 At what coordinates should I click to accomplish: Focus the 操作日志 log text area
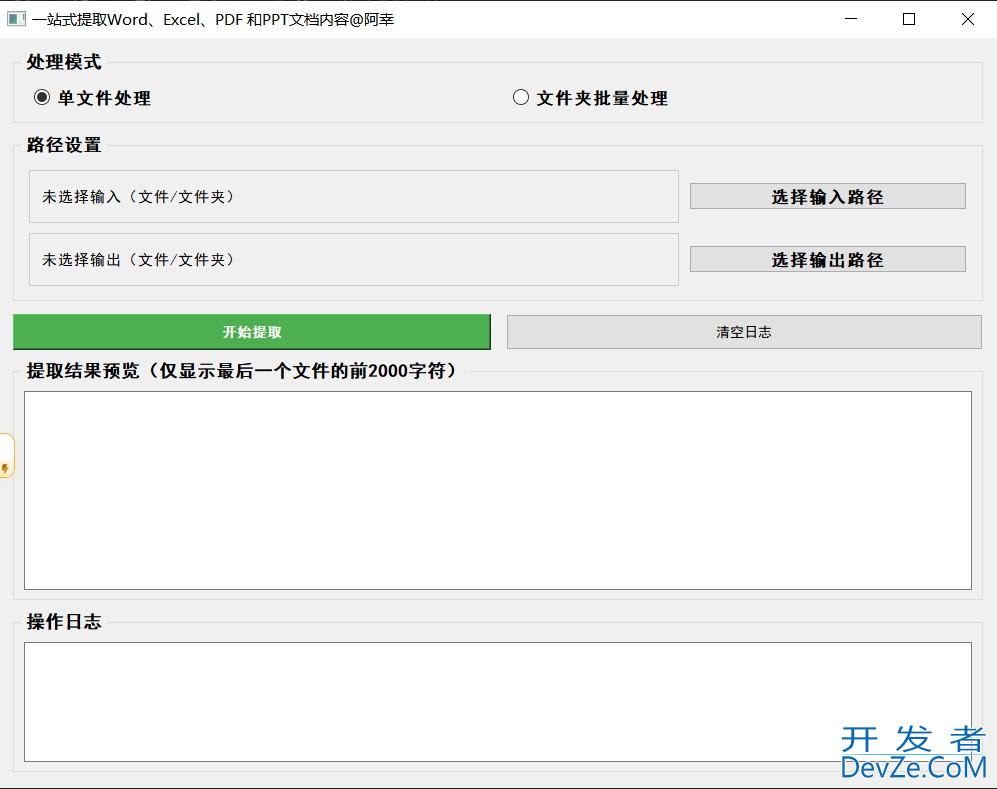click(x=497, y=701)
